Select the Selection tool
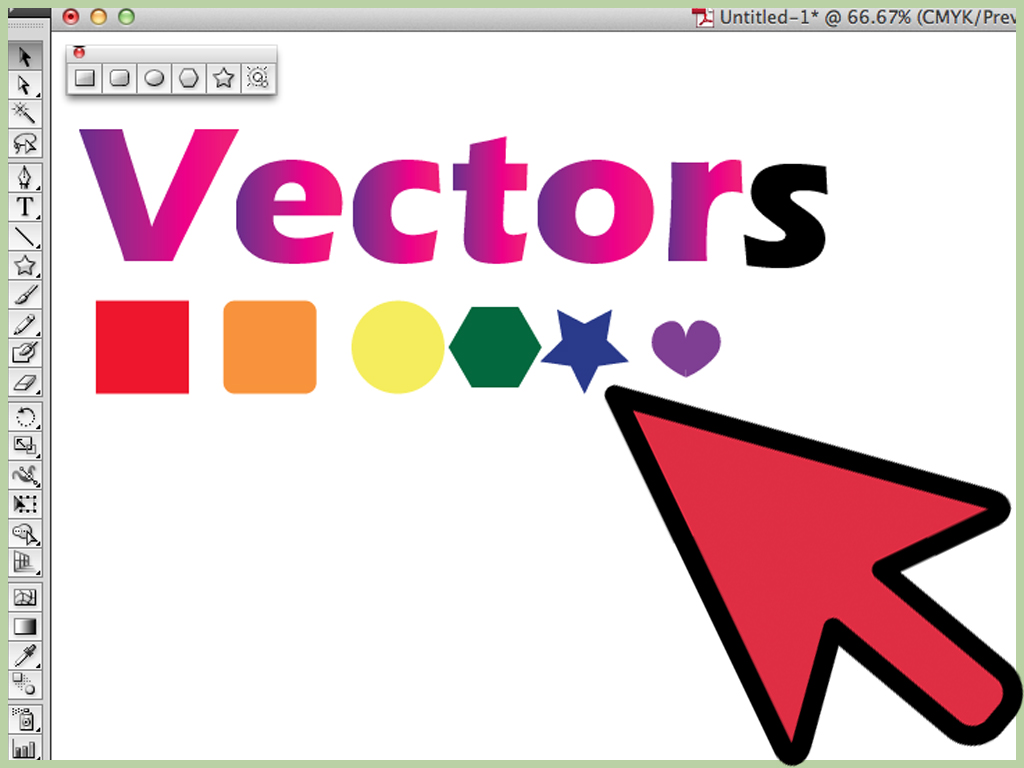Image resolution: width=1024 pixels, height=768 pixels. pos(25,58)
